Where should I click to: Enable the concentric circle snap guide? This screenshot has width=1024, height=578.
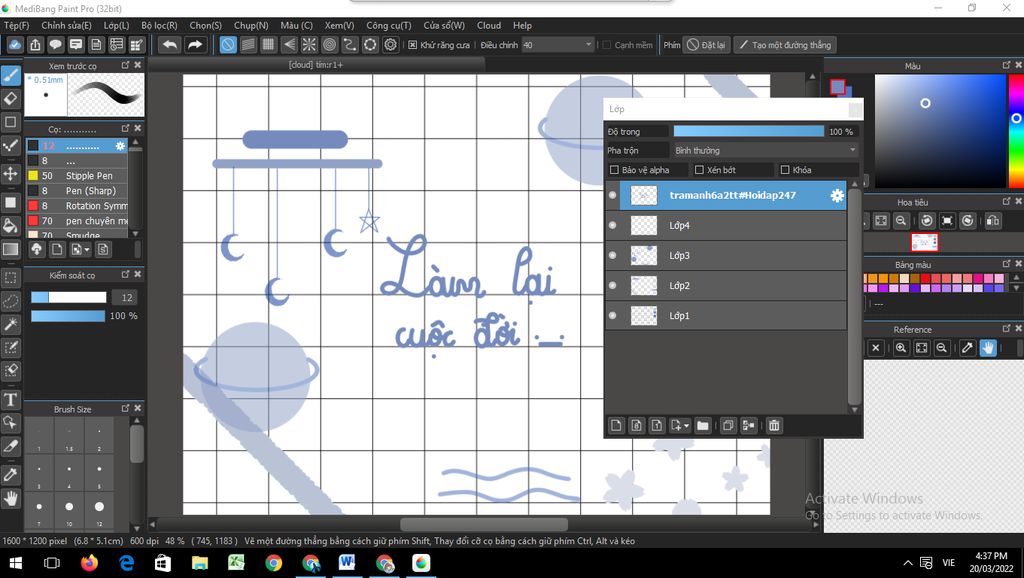point(330,44)
